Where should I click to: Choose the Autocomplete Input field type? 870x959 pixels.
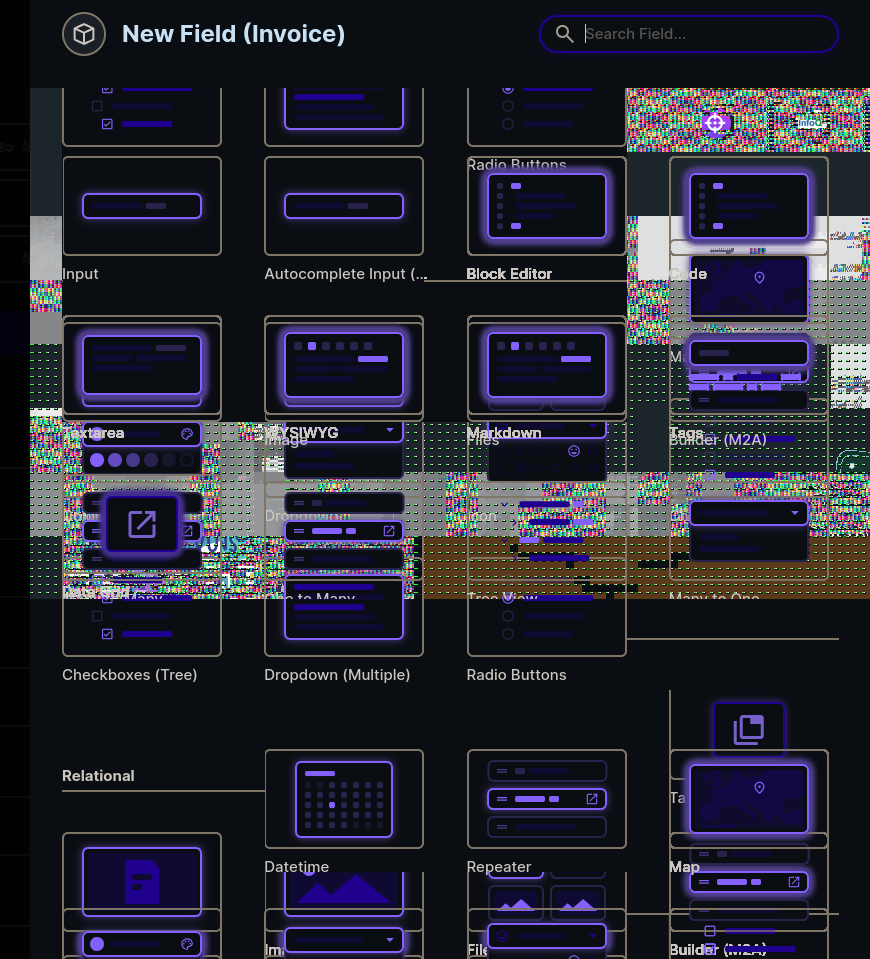pos(343,206)
